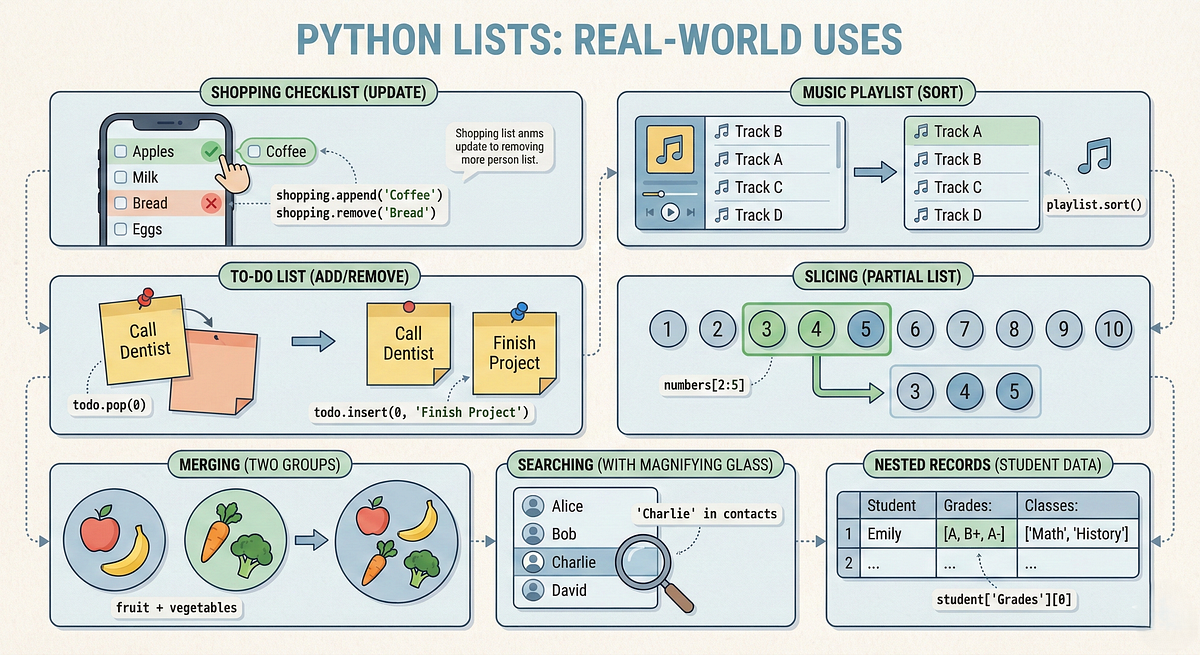The image size is (1200, 655).
Task: Select number circle 9 in the slicing row
Action: (1064, 329)
